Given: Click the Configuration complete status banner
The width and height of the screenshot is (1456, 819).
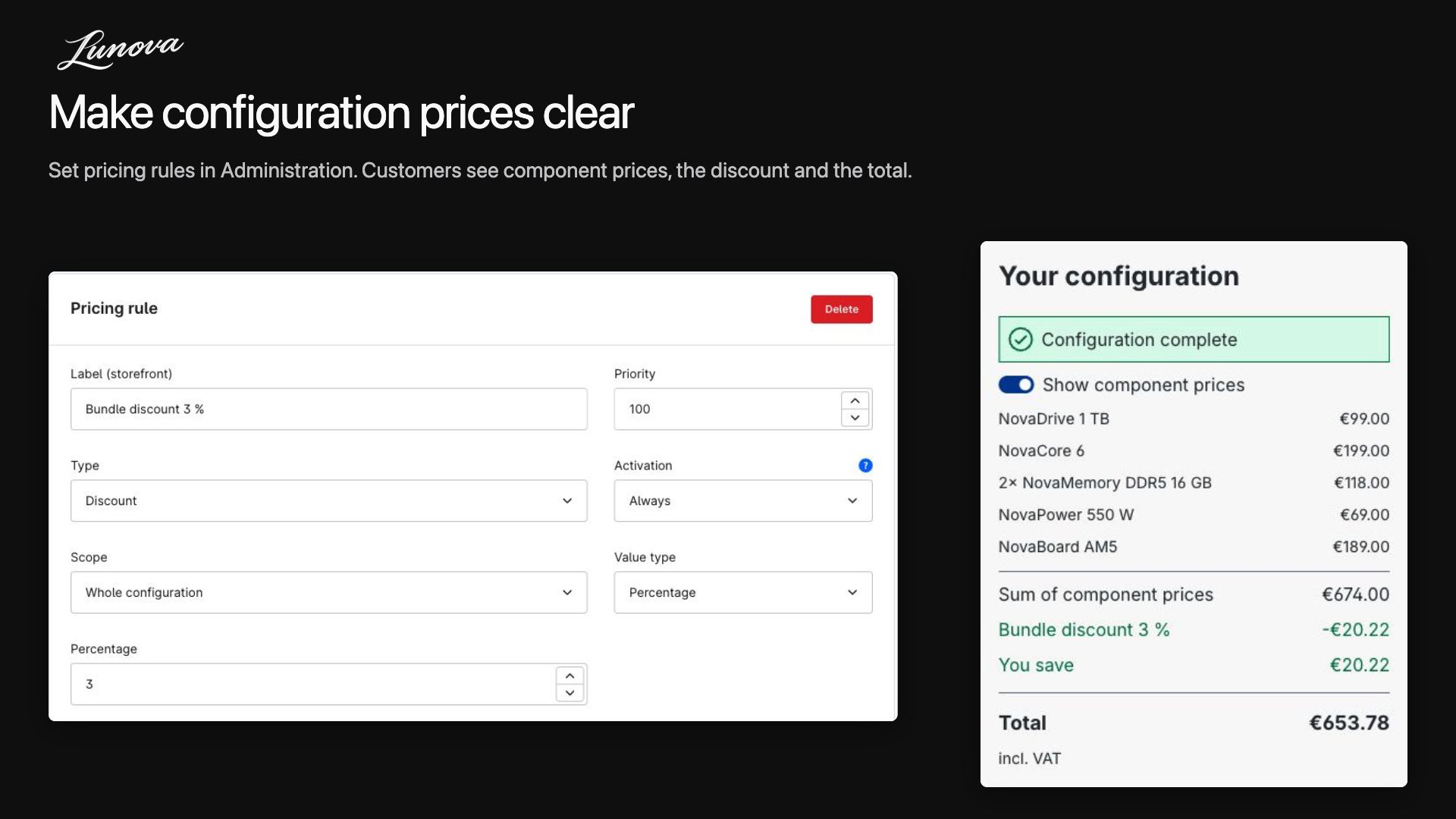Looking at the screenshot, I should [1194, 339].
